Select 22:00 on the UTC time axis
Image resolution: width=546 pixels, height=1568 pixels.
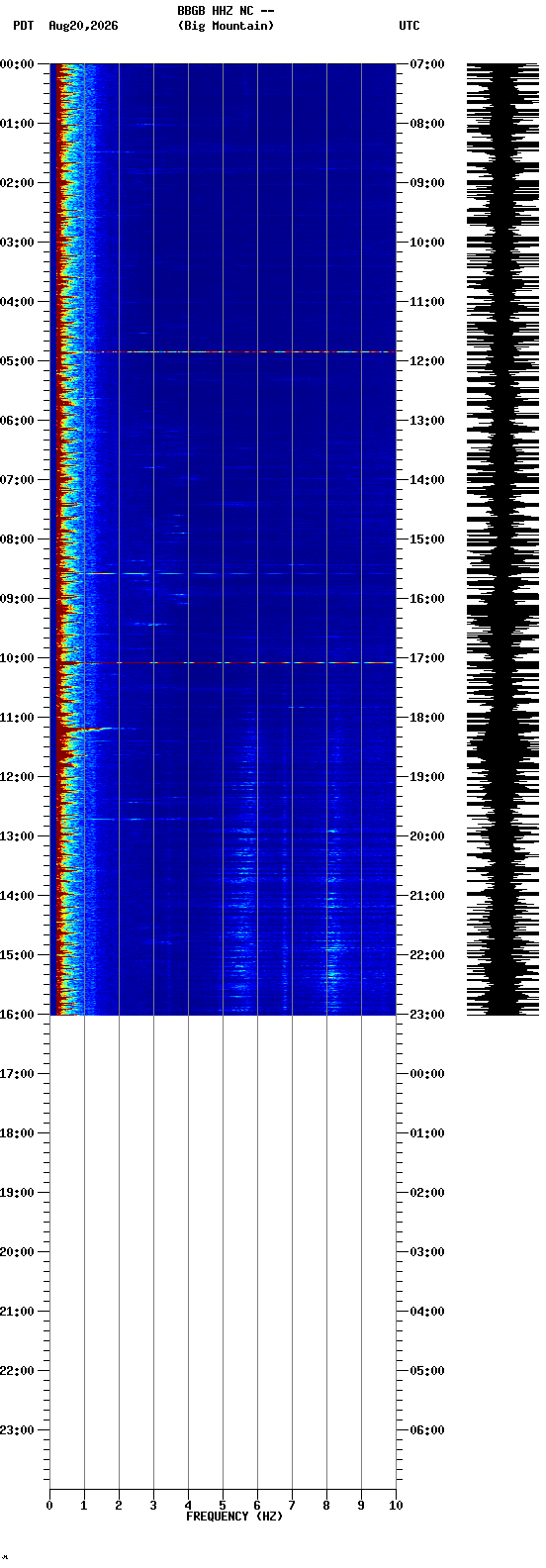point(427,955)
